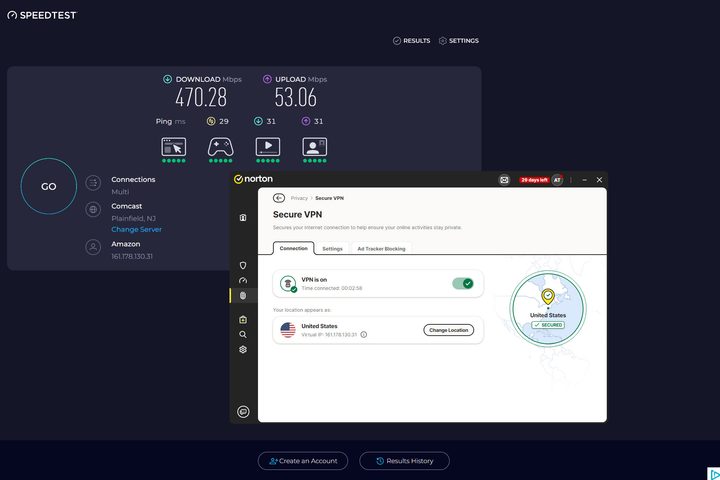Image resolution: width=720 pixels, height=480 pixels.
Task: Click the Norton search magnifier sidebar icon
Action: tap(243, 334)
